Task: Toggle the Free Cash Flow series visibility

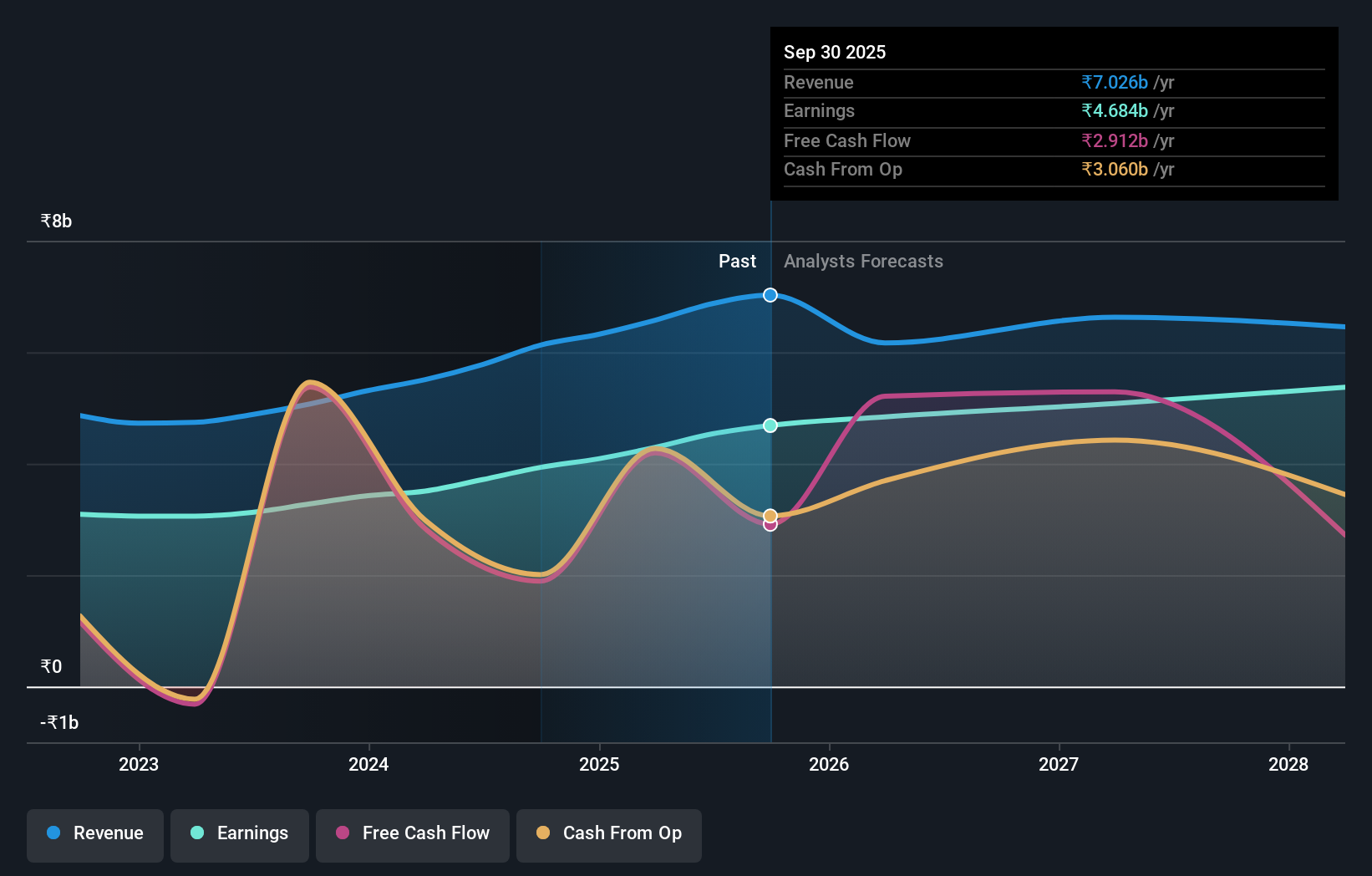Action: pyautogui.click(x=413, y=833)
